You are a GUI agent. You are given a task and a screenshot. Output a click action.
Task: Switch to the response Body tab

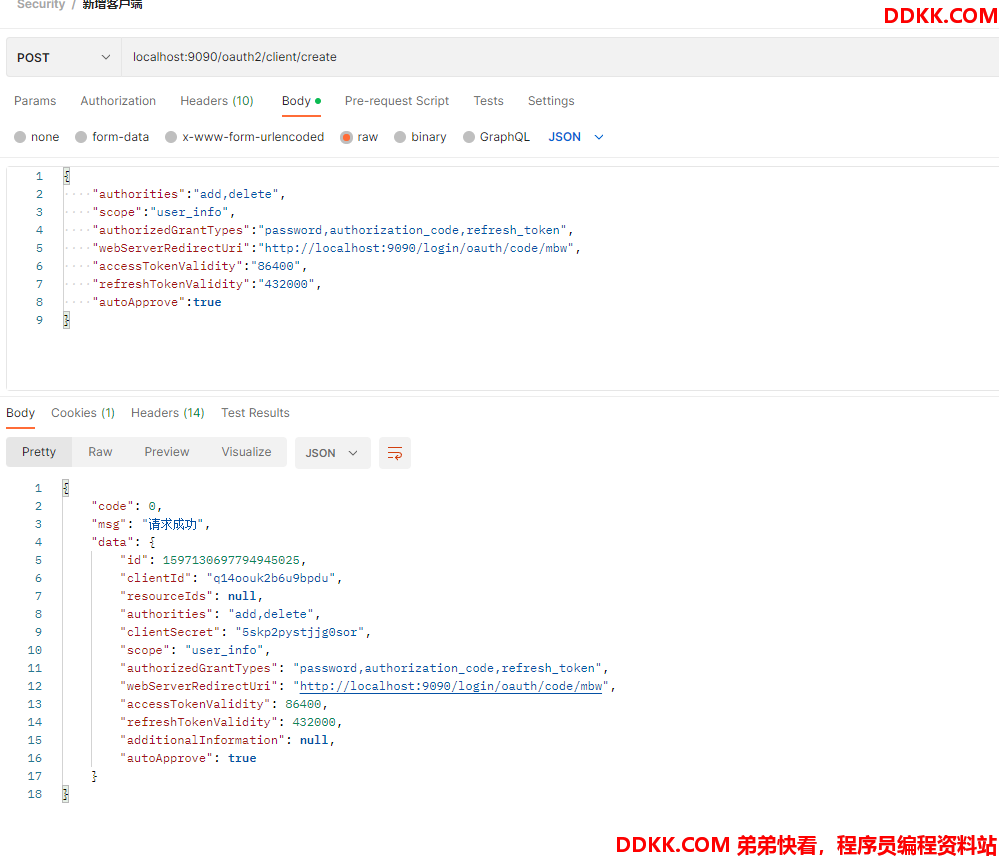coord(20,413)
